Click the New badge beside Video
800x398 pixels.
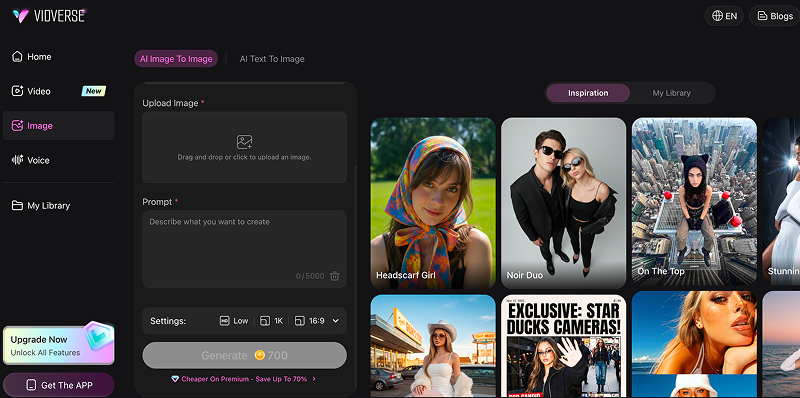click(93, 91)
